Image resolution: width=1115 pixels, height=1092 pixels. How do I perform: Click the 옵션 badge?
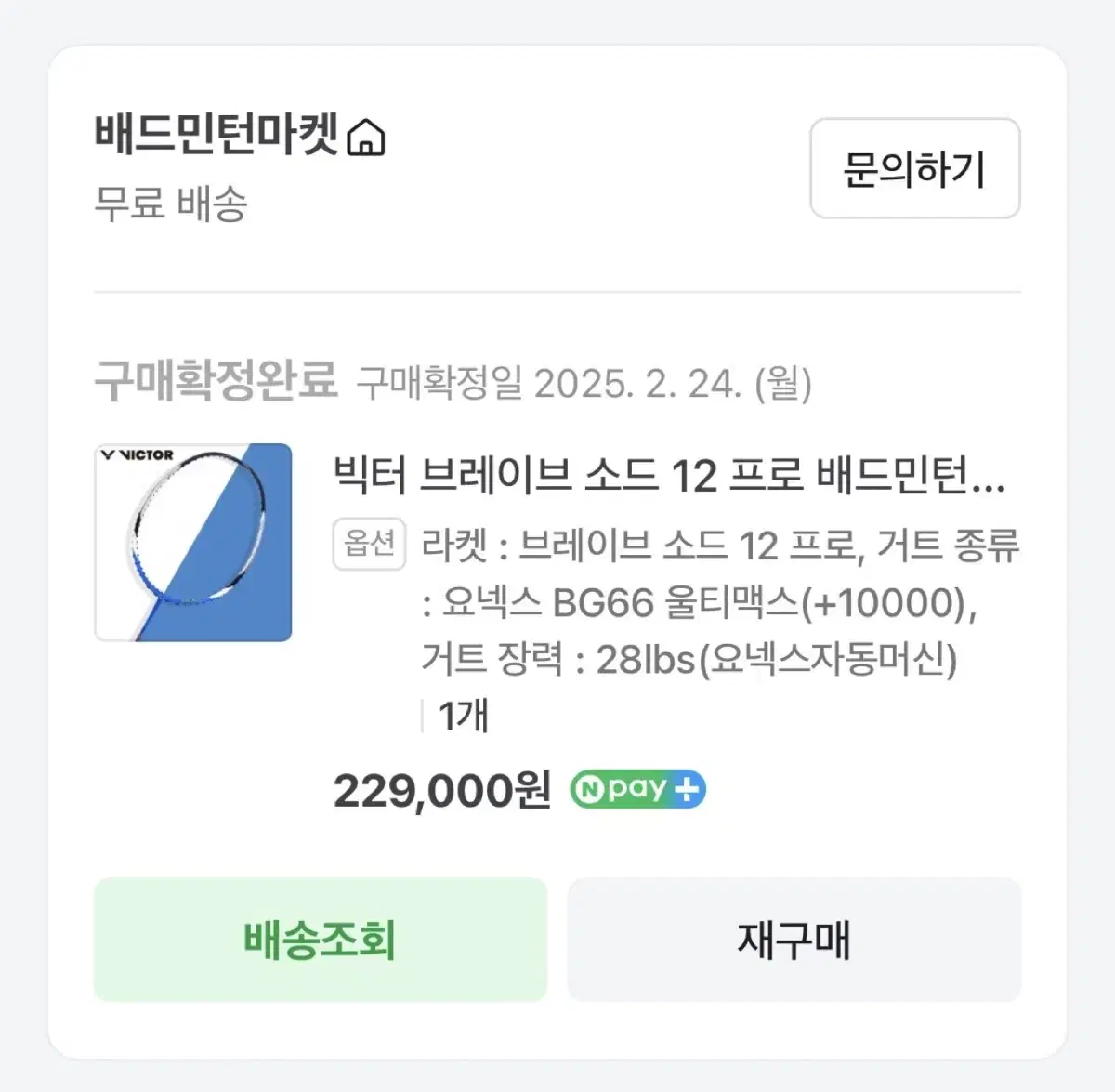click(x=369, y=543)
